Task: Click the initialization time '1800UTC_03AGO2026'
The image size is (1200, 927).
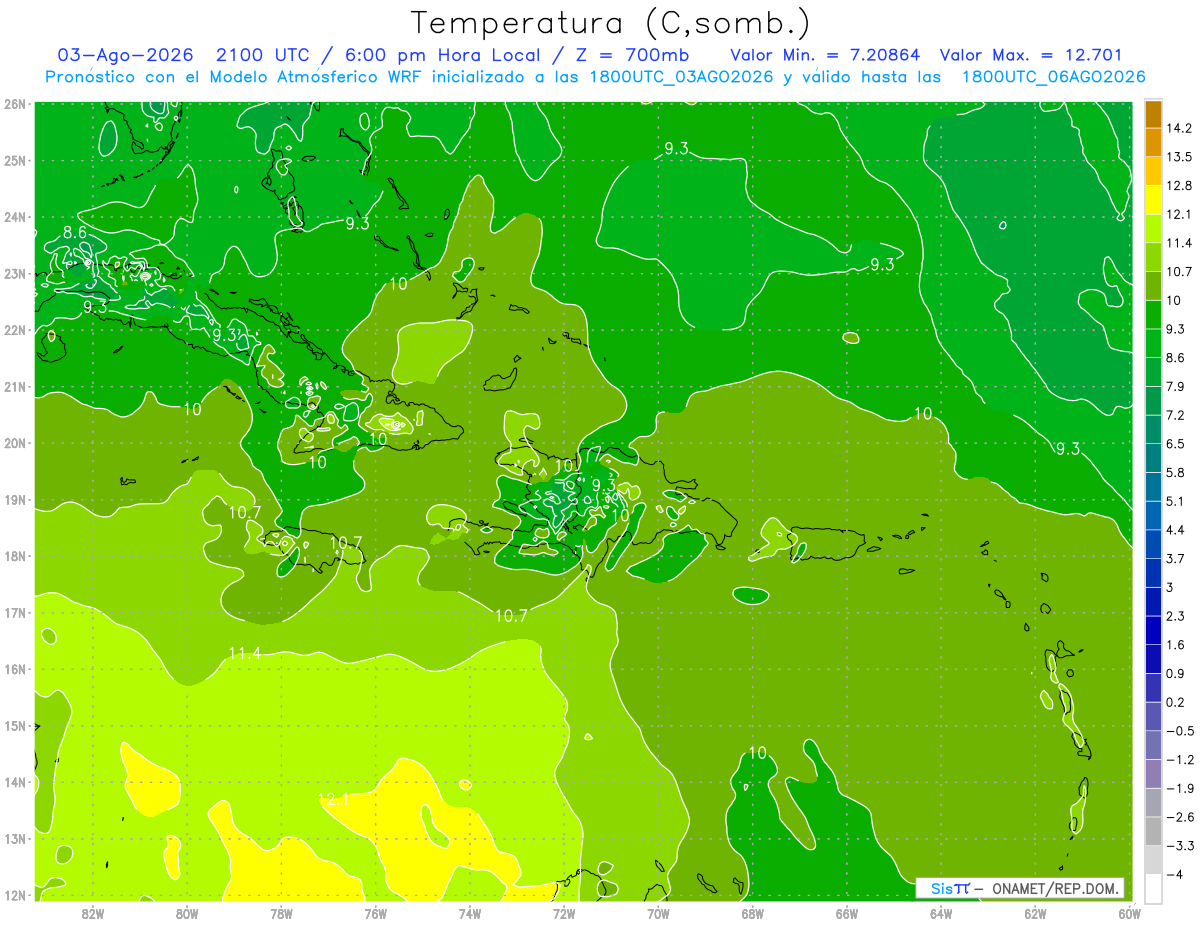Action: point(681,77)
